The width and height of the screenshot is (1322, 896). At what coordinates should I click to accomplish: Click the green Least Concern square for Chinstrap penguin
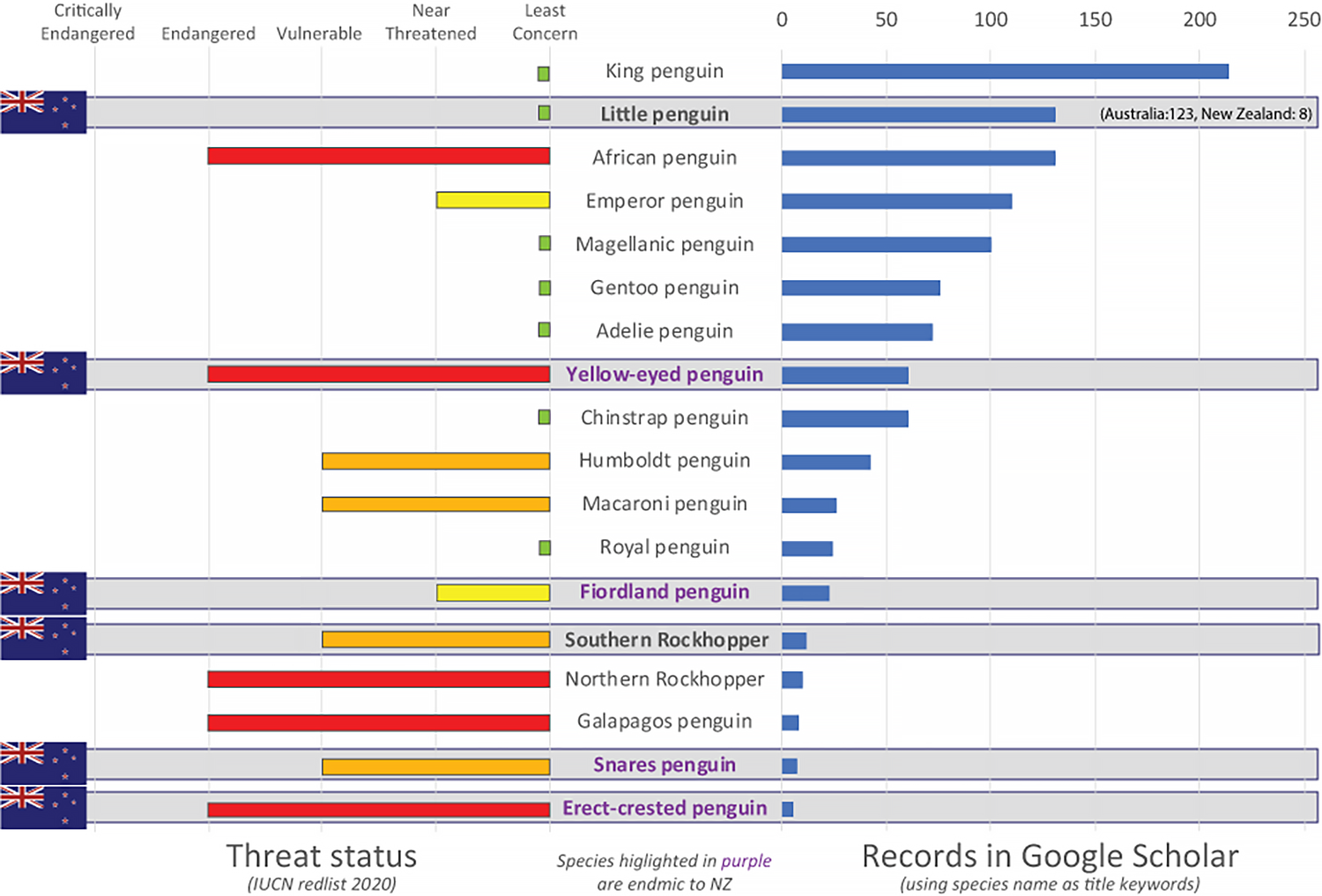545,417
